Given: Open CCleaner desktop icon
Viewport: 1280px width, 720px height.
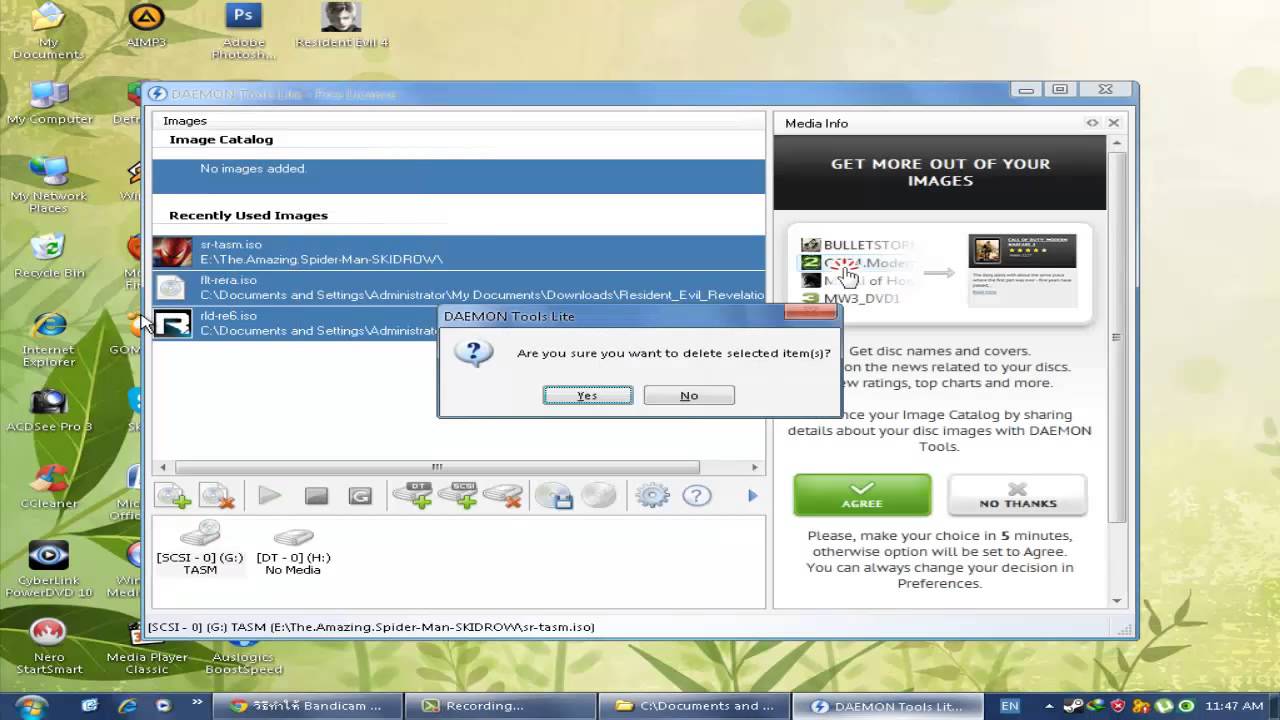Looking at the screenshot, I should tap(48, 487).
